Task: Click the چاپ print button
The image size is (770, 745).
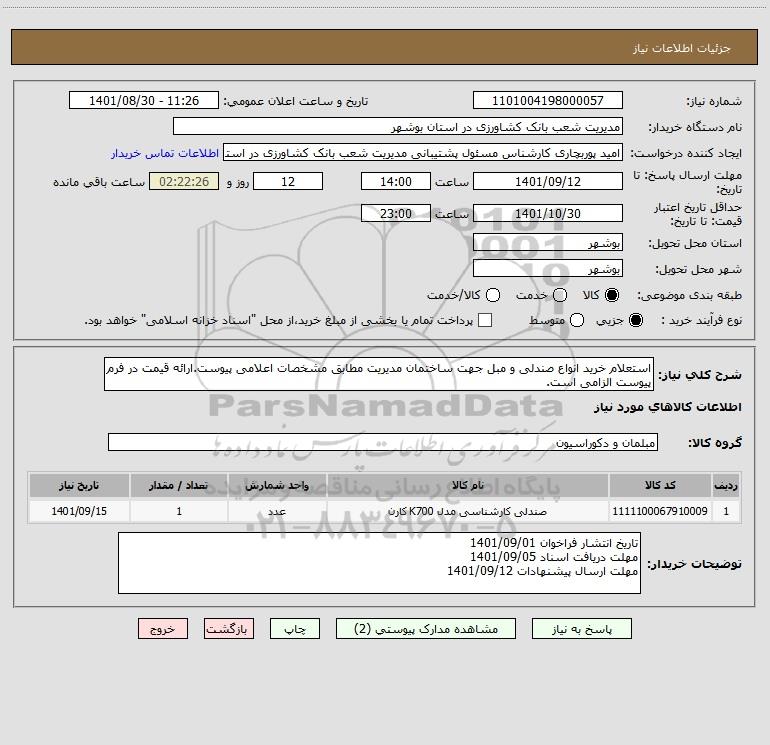Action: coord(295,629)
